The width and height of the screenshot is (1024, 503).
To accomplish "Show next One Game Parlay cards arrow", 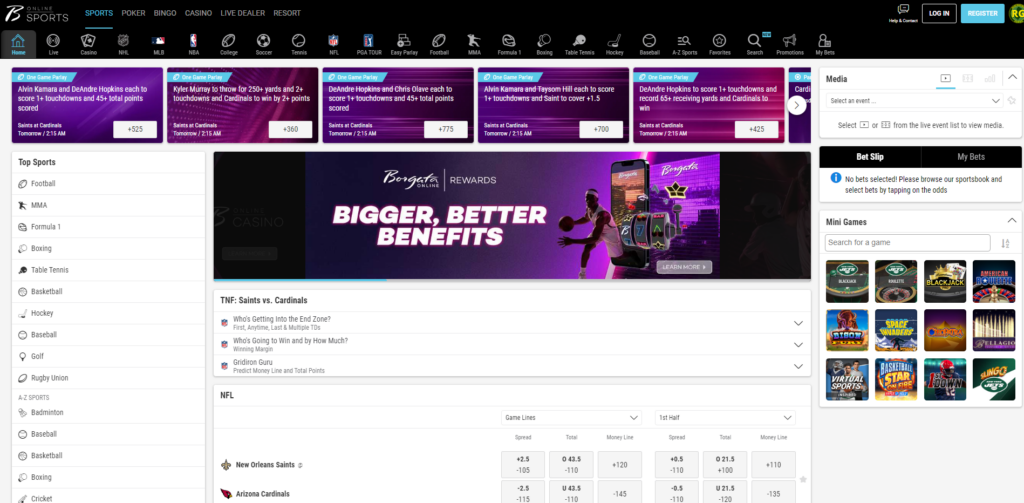I will (797, 105).
